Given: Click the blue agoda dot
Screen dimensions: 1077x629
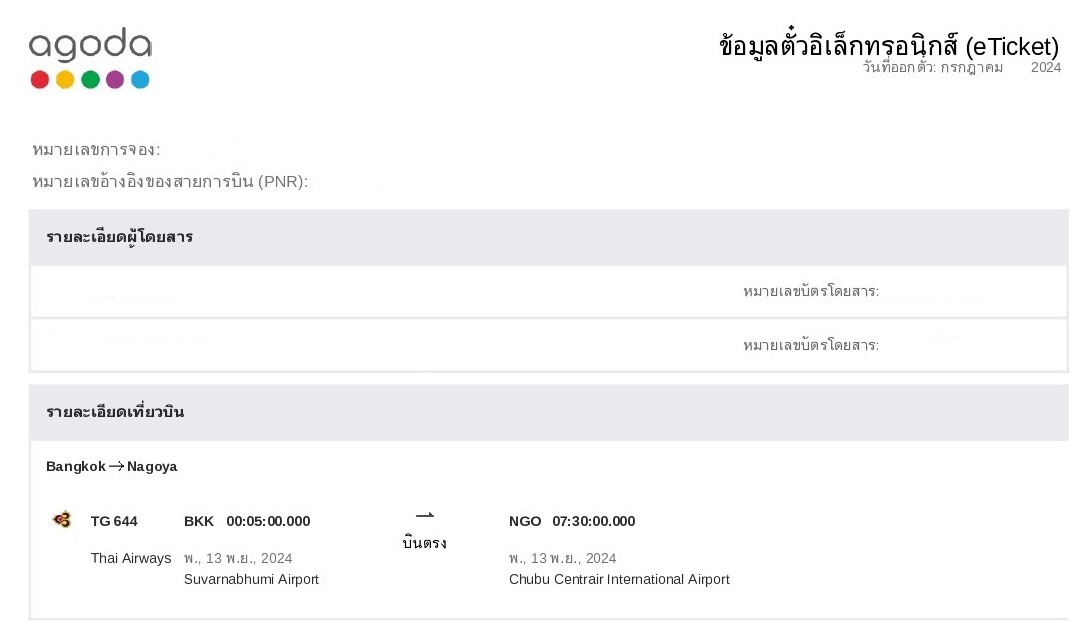Looking at the screenshot, I should (140, 80).
